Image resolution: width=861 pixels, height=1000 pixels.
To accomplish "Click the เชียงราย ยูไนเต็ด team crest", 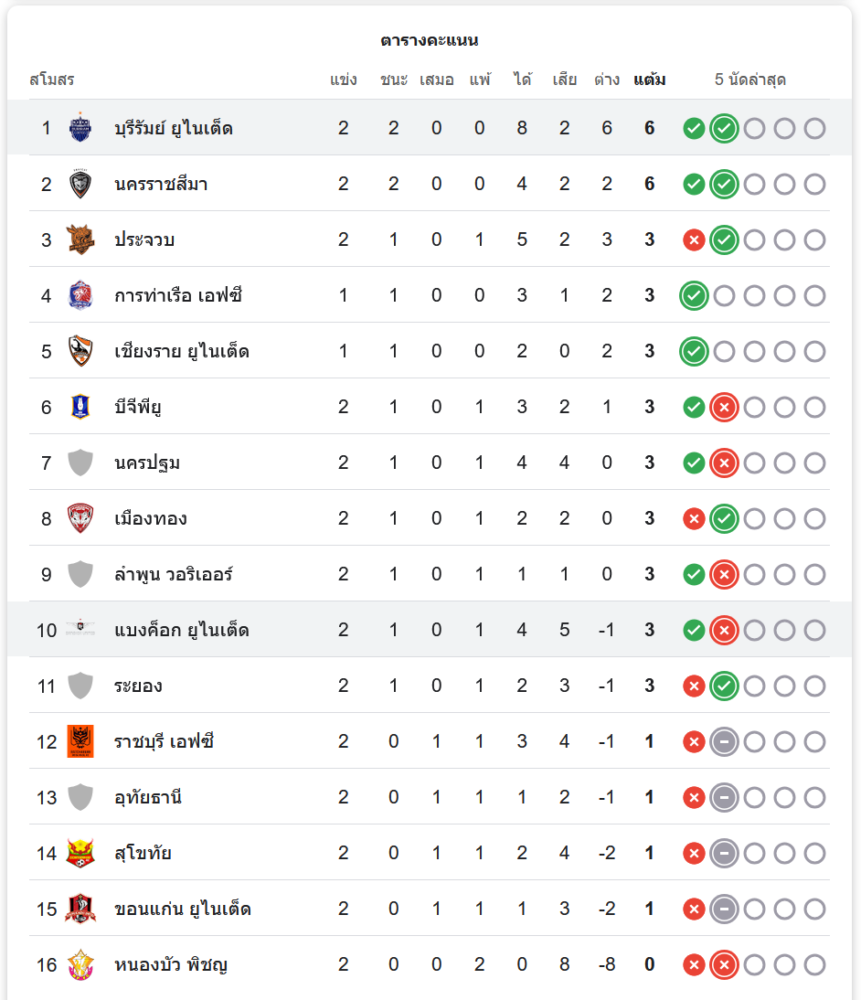I will pyautogui.click(x=80, y=351).
